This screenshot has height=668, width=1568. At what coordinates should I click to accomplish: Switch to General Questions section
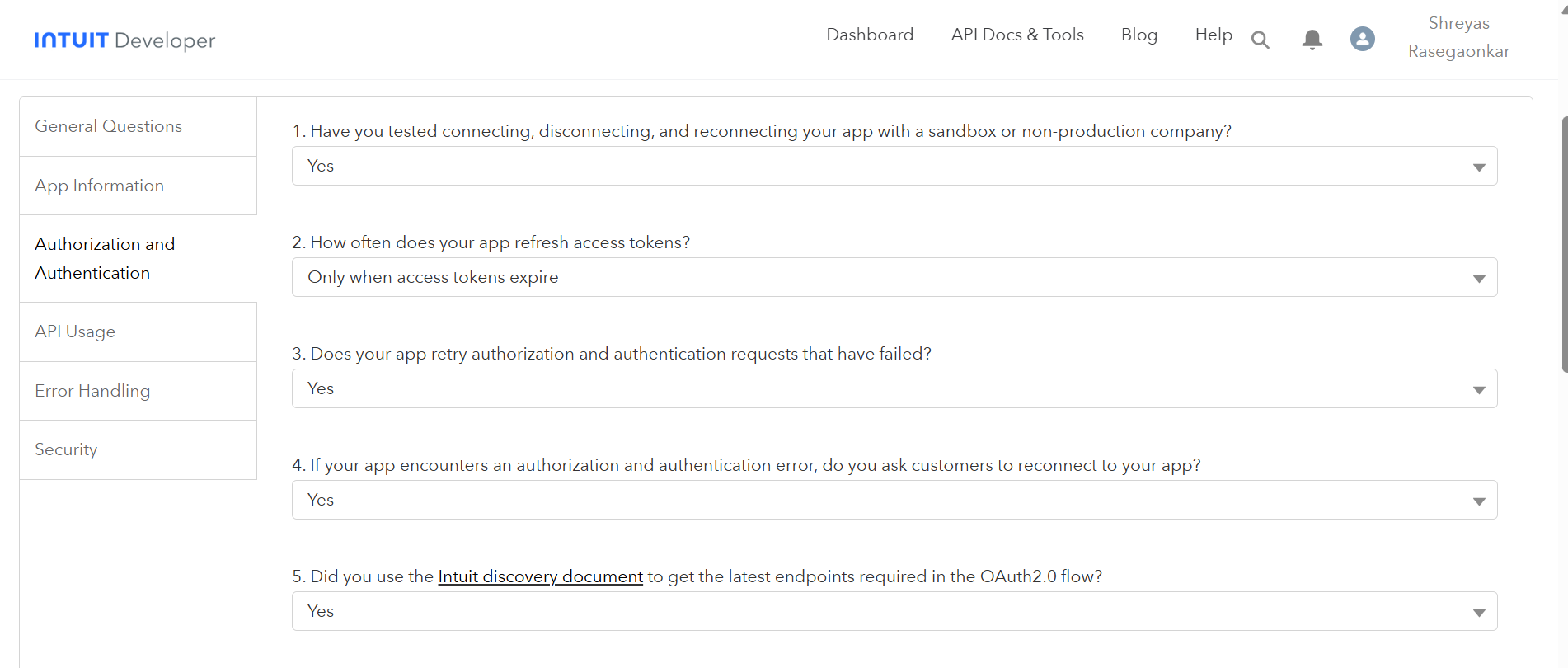pos(109,126)
